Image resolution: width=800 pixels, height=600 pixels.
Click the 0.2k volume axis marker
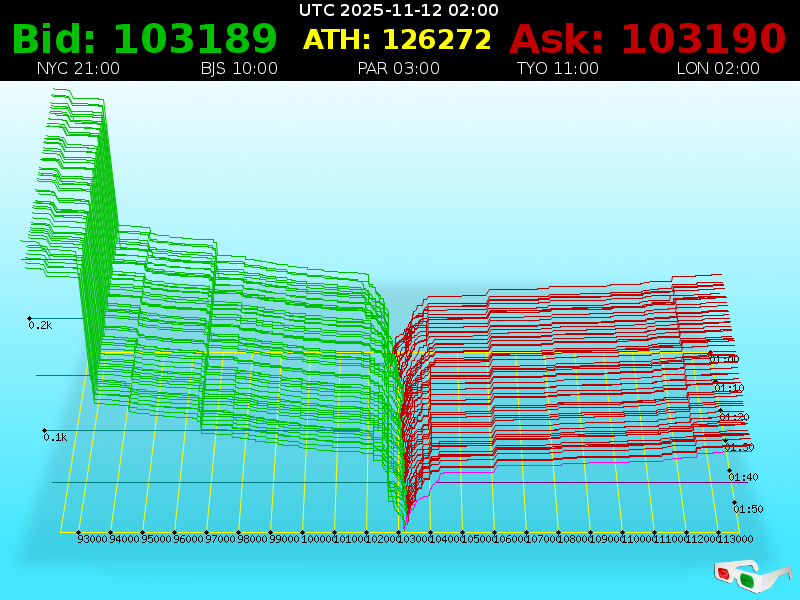point(40,325)
